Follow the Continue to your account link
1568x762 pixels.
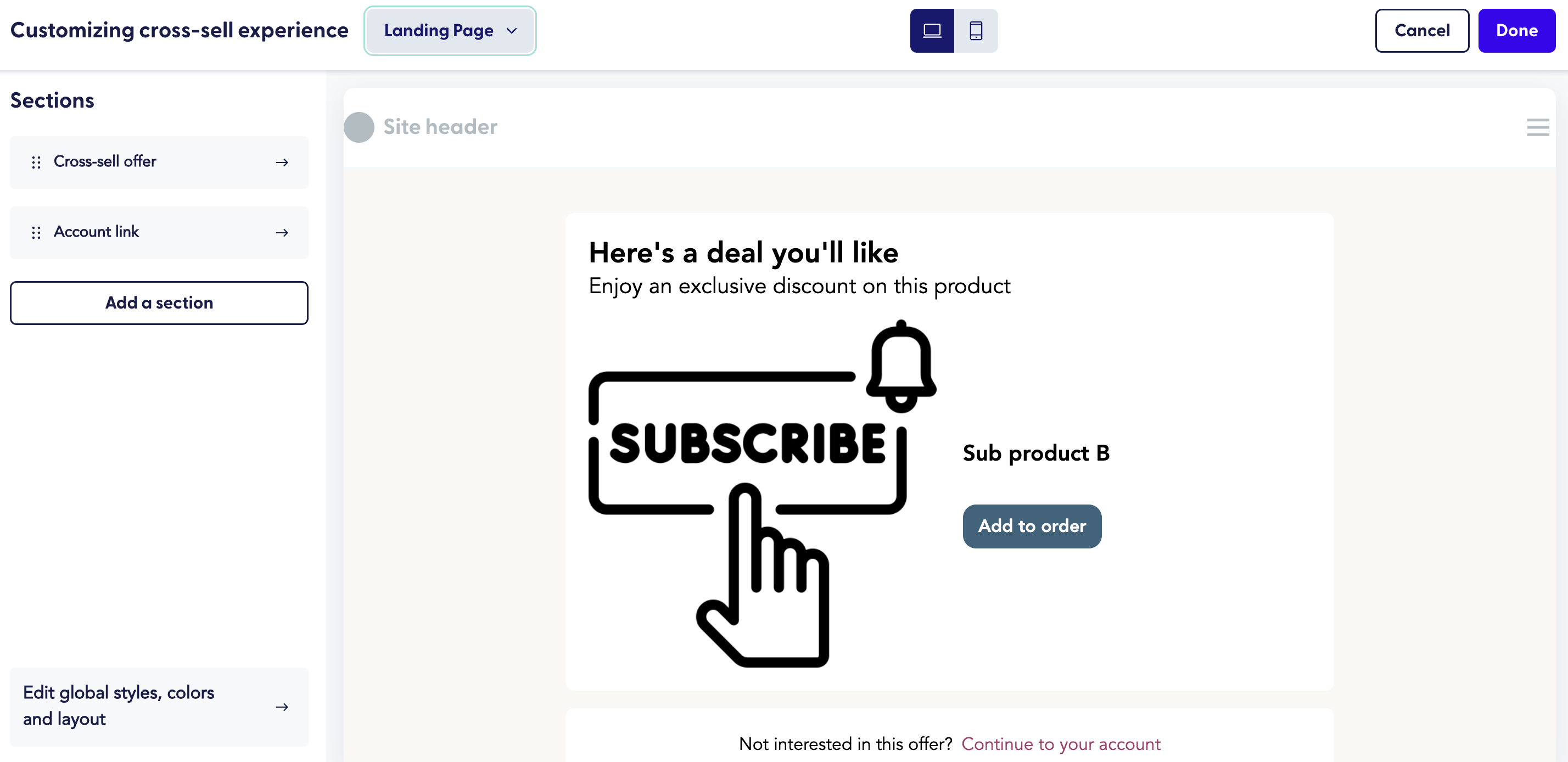click(1060, 744)
